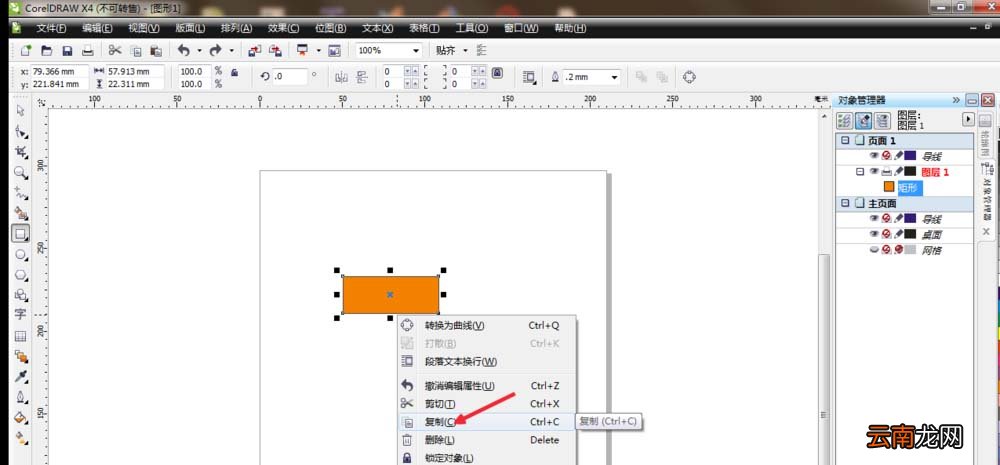Choose 剪切 from the context menu
This screenshot has height=465, width=1000.
point(486,404)
